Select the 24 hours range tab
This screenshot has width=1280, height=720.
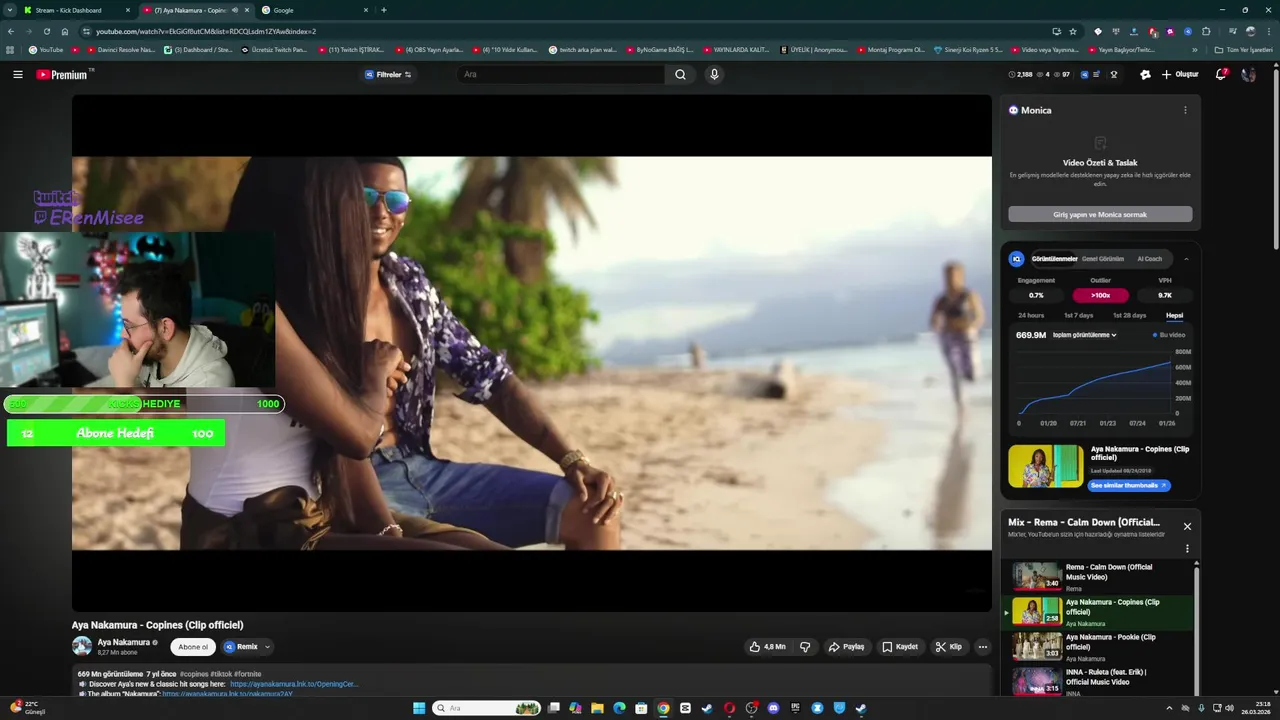point(1031,315)
